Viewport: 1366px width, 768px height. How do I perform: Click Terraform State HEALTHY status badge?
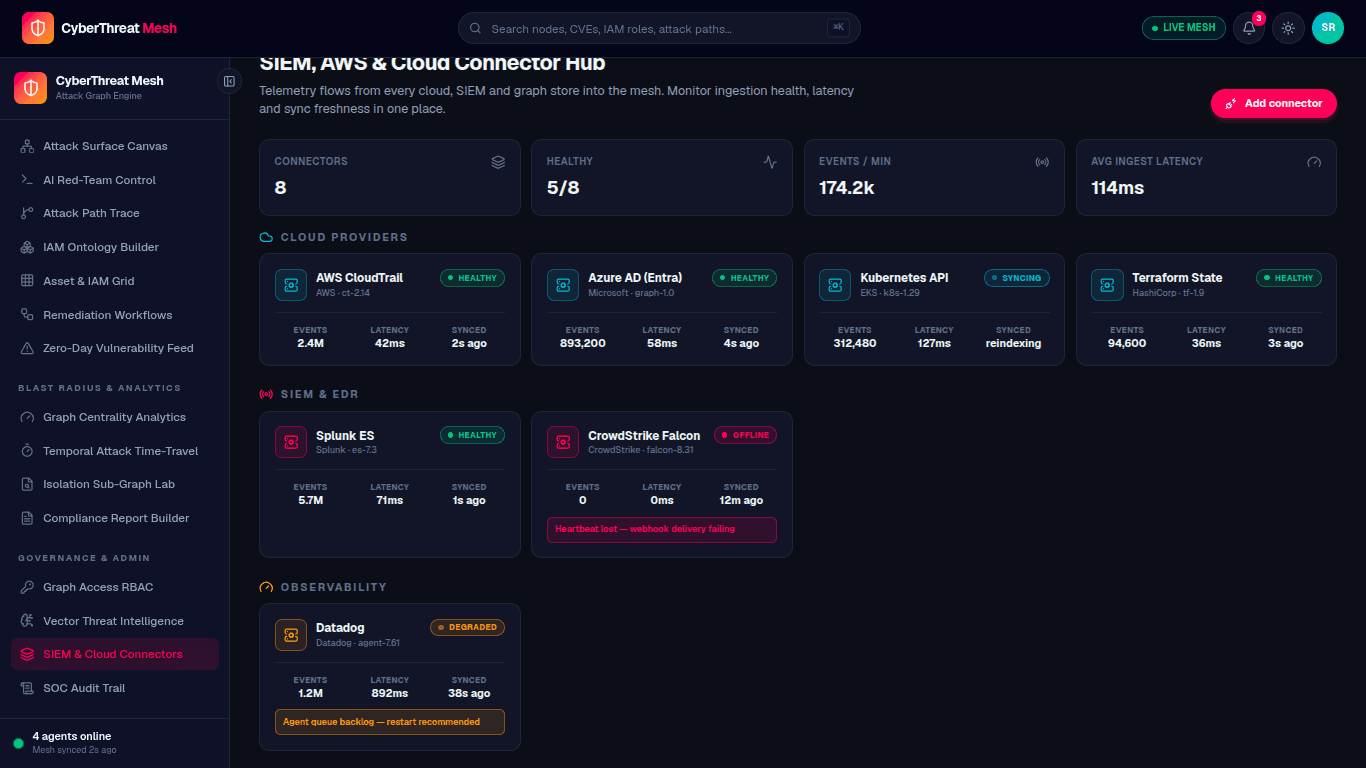[x=1289, y=278]
